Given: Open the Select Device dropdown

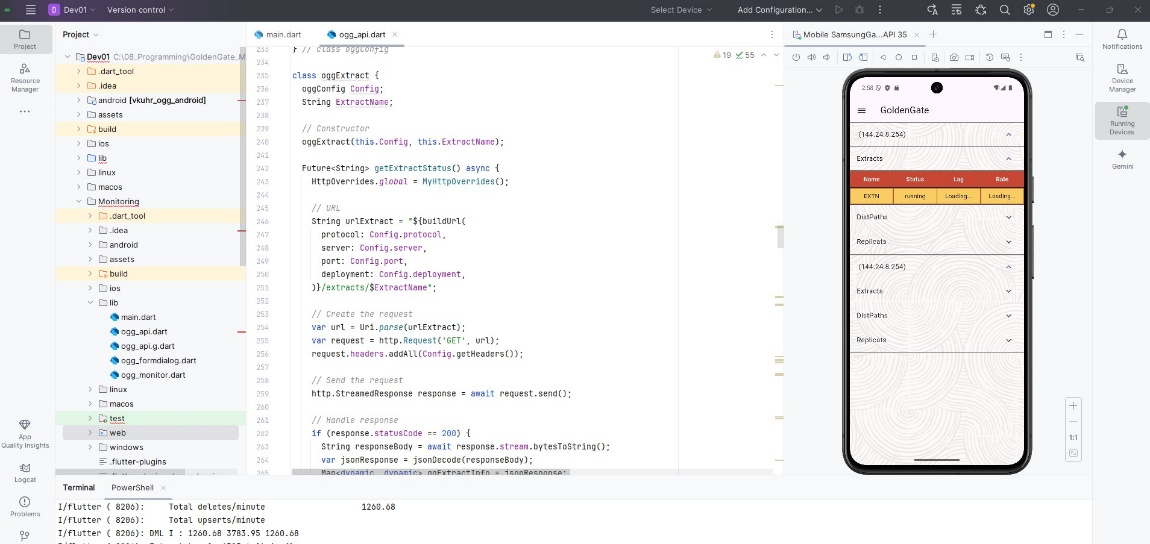Looking at the screenshot, I should (681, 10).
